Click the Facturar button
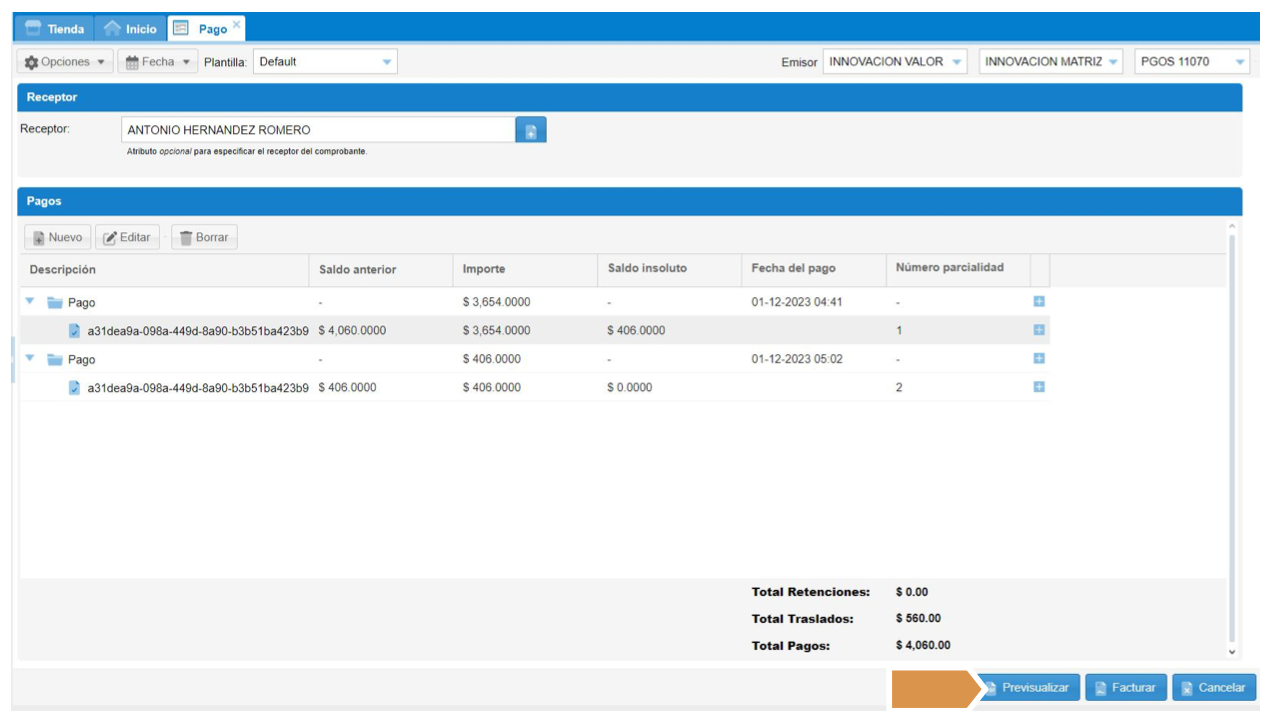The height and width of the screenshot is (720, 1278). (1125, 688)
